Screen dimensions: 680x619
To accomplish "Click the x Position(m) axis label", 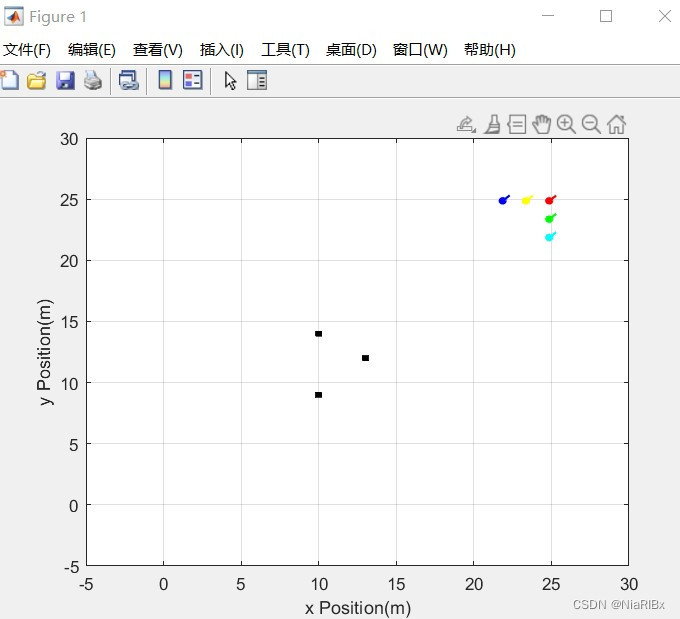I will click(358, 608).
